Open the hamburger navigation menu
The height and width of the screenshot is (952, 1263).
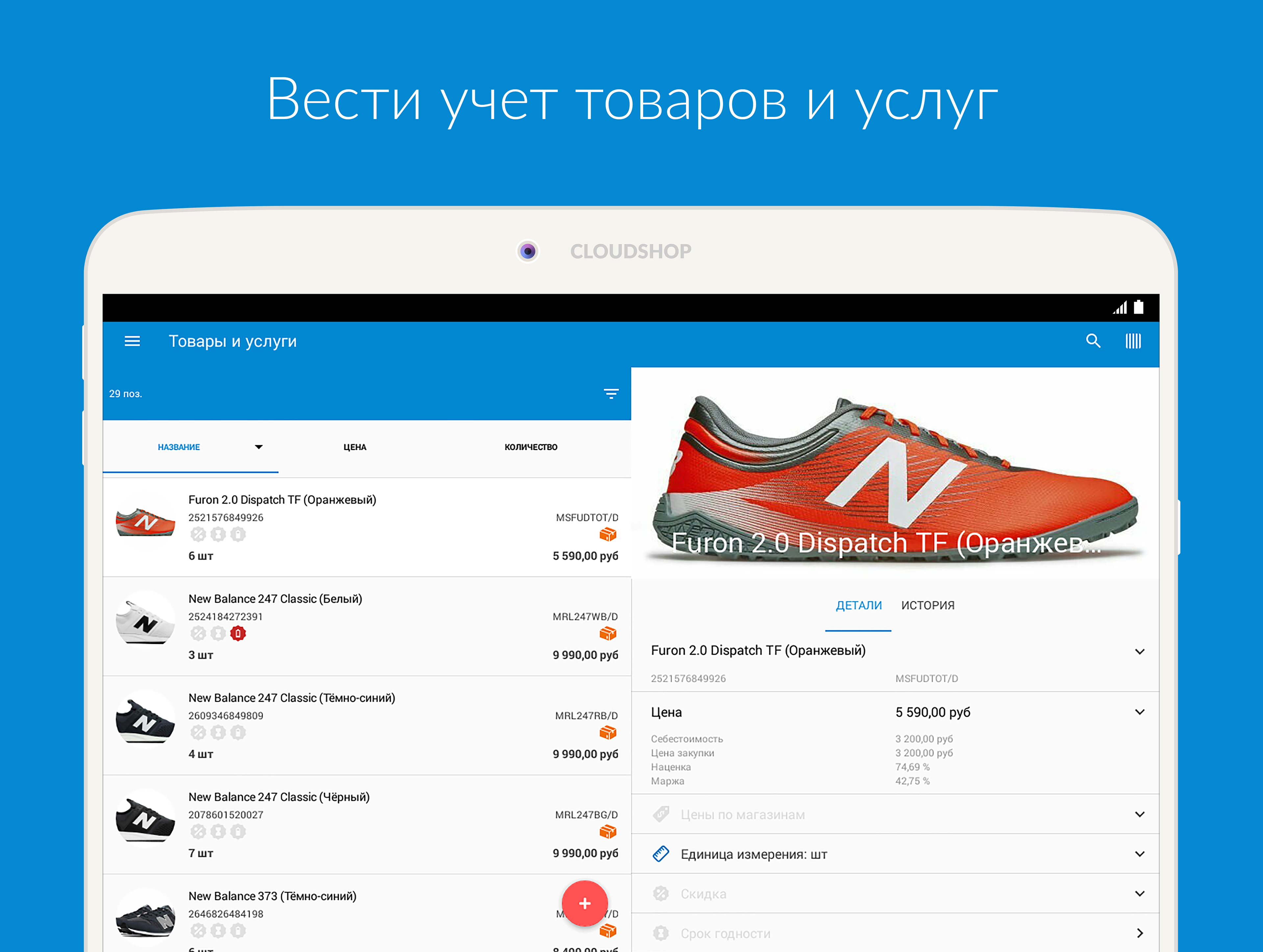[132, 341]
